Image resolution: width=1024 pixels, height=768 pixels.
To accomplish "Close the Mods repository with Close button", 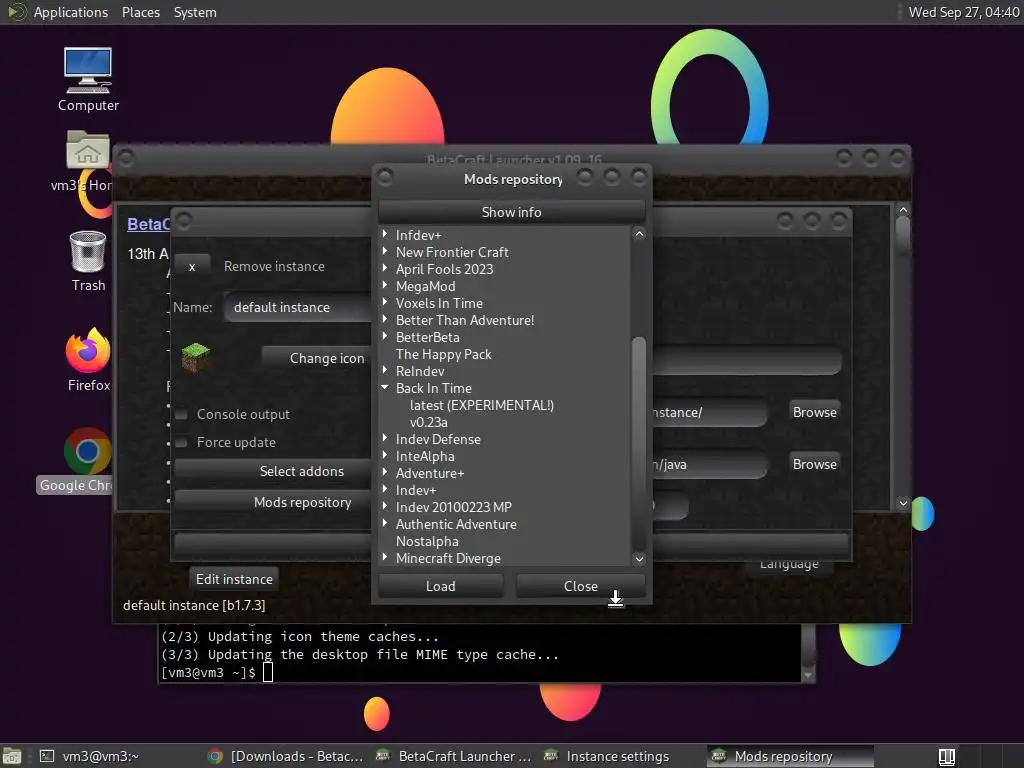I will click(x=581, y=586).
